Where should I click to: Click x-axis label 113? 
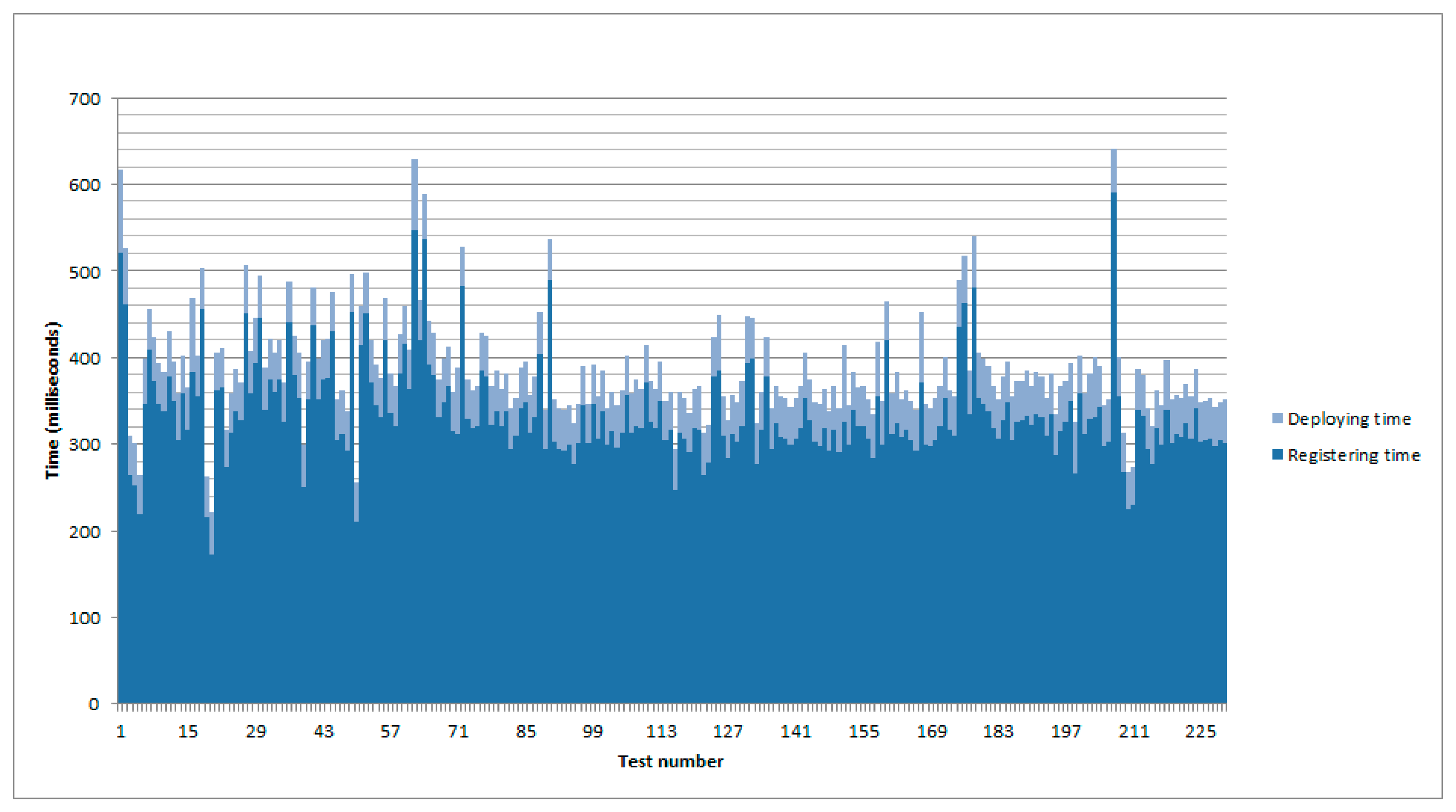pos(661,731)
